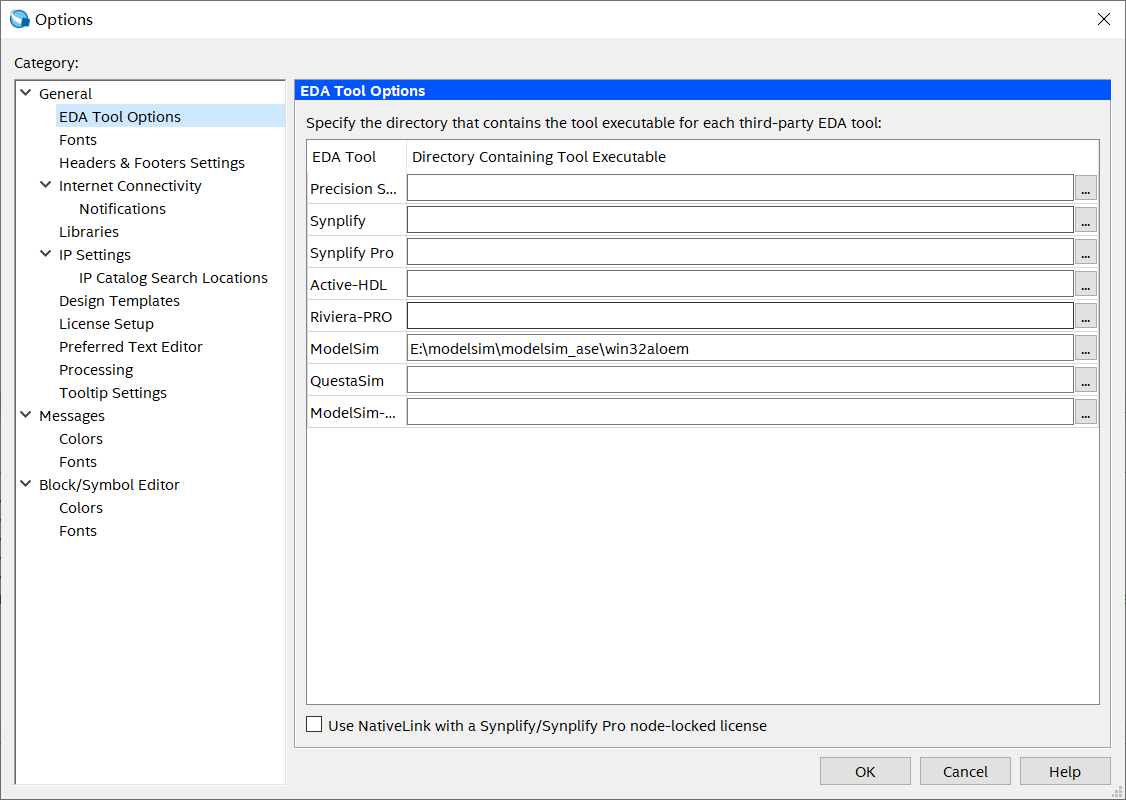Collapse the Internet Connectivity node
Image resolution: width=1126 pixels, height=800 pixels.
[x=46, y=185]
